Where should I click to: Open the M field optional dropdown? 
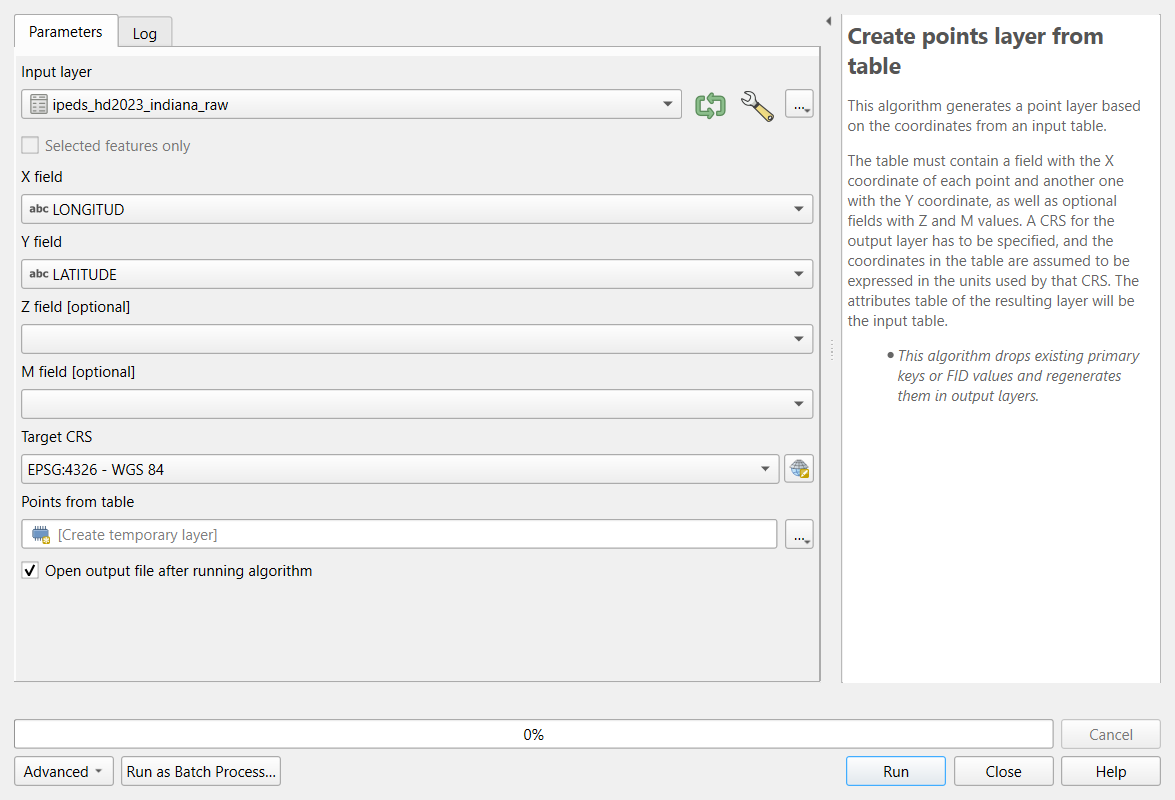[x=417, y=404]
